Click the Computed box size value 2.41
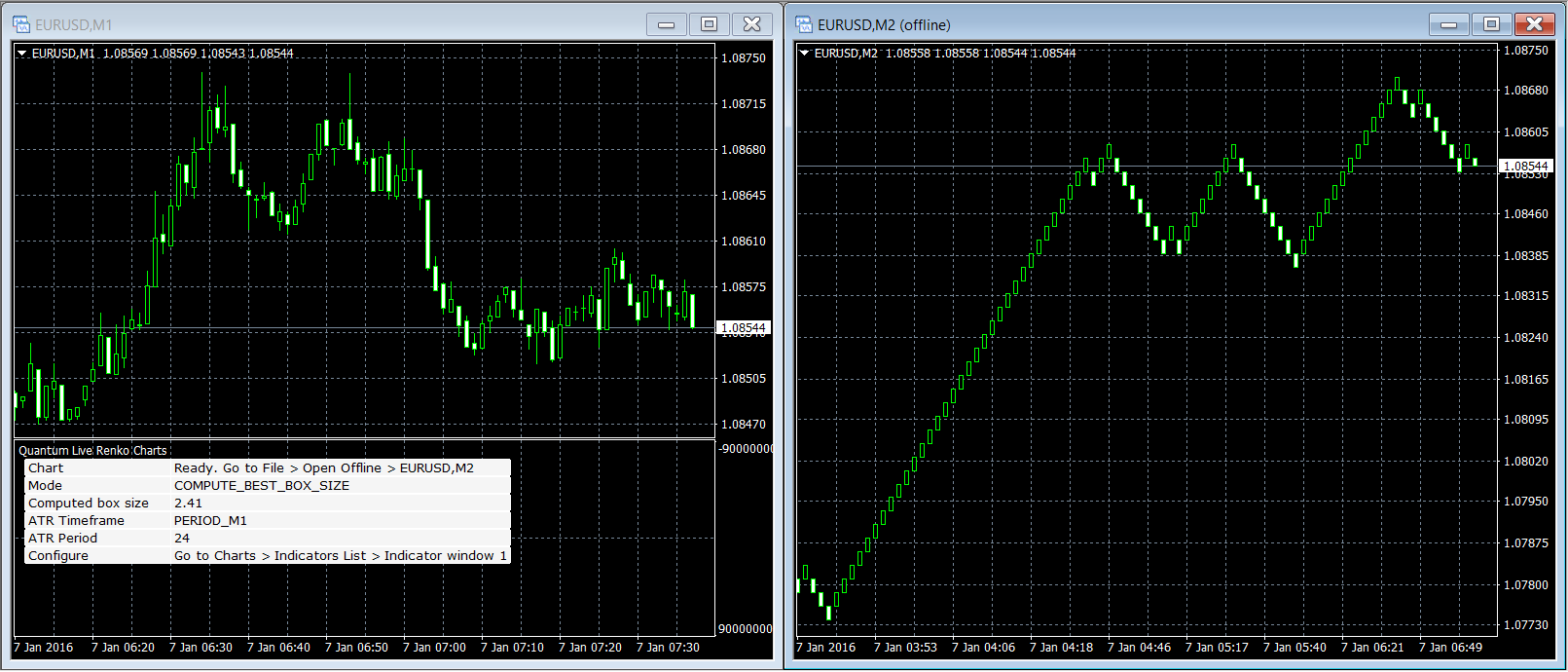This screenshot has width=1568, height=672. click(x=188, y=504)
